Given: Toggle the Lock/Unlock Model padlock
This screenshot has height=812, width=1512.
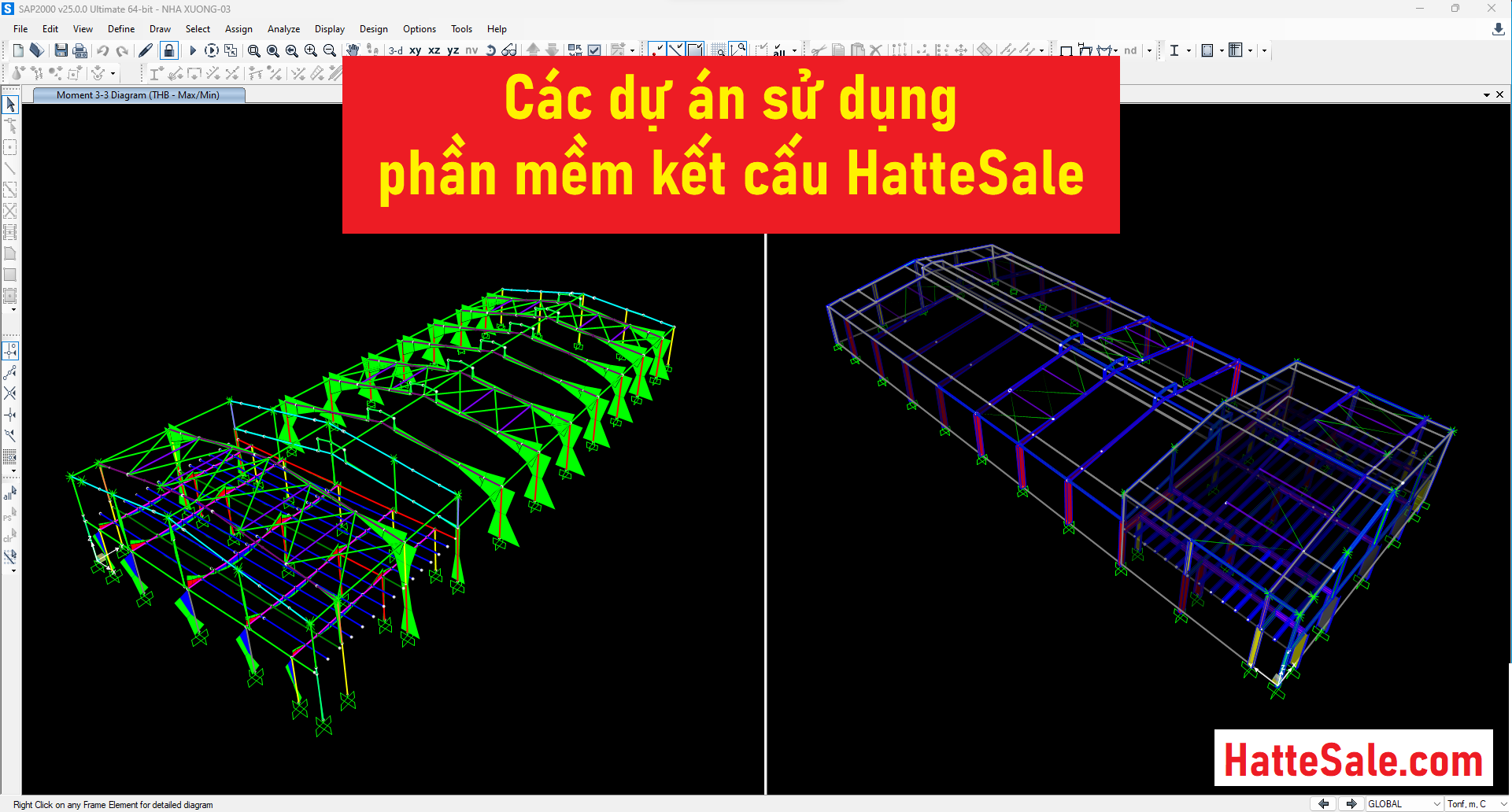Looking at the screenshot, I should click(168, 50).
